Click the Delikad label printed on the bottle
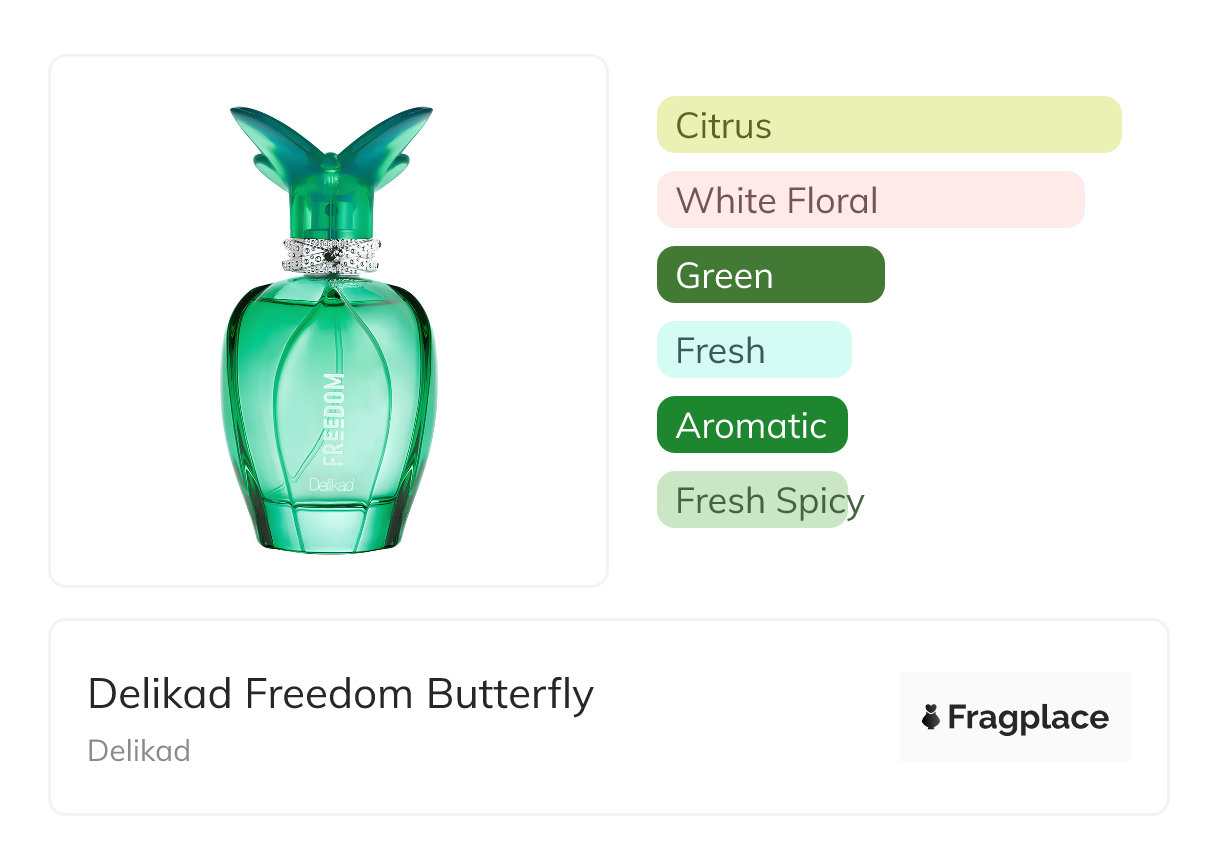 click(331, 486)
